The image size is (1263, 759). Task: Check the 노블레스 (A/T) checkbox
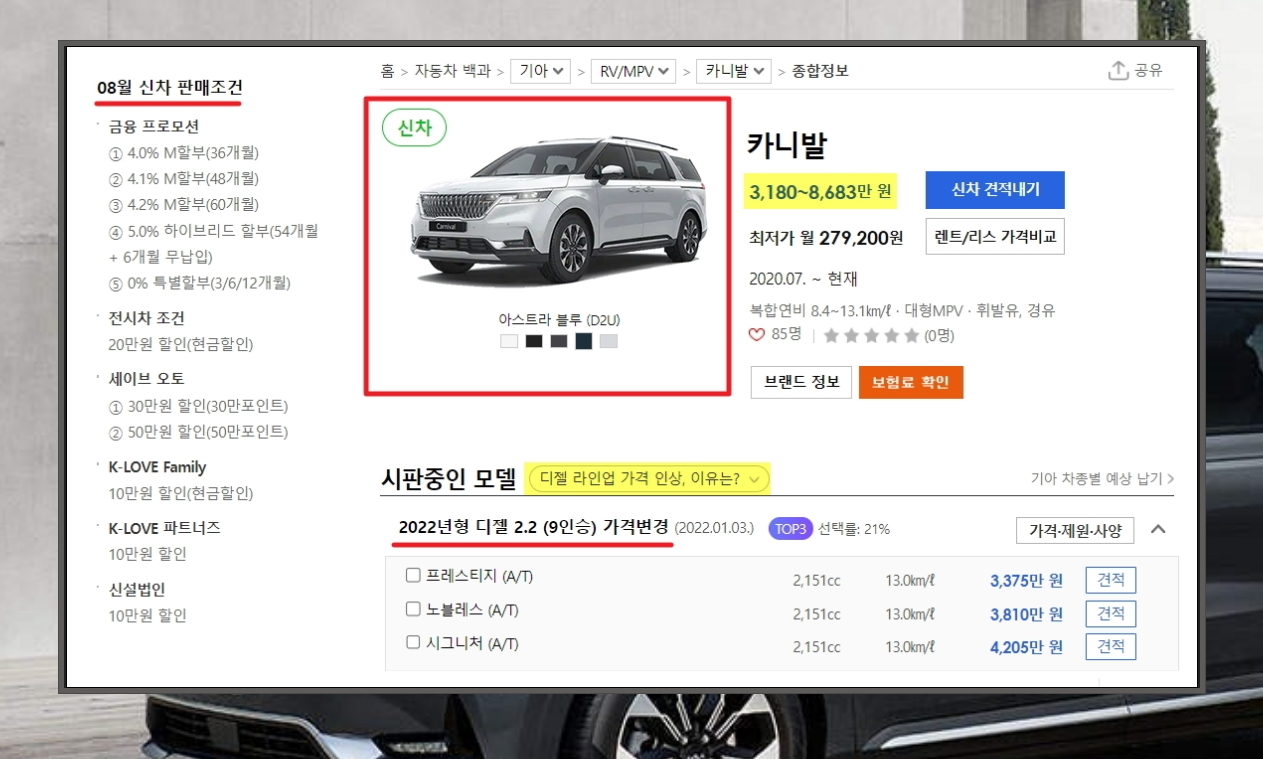pyautogui.click(x=413, y=609)
